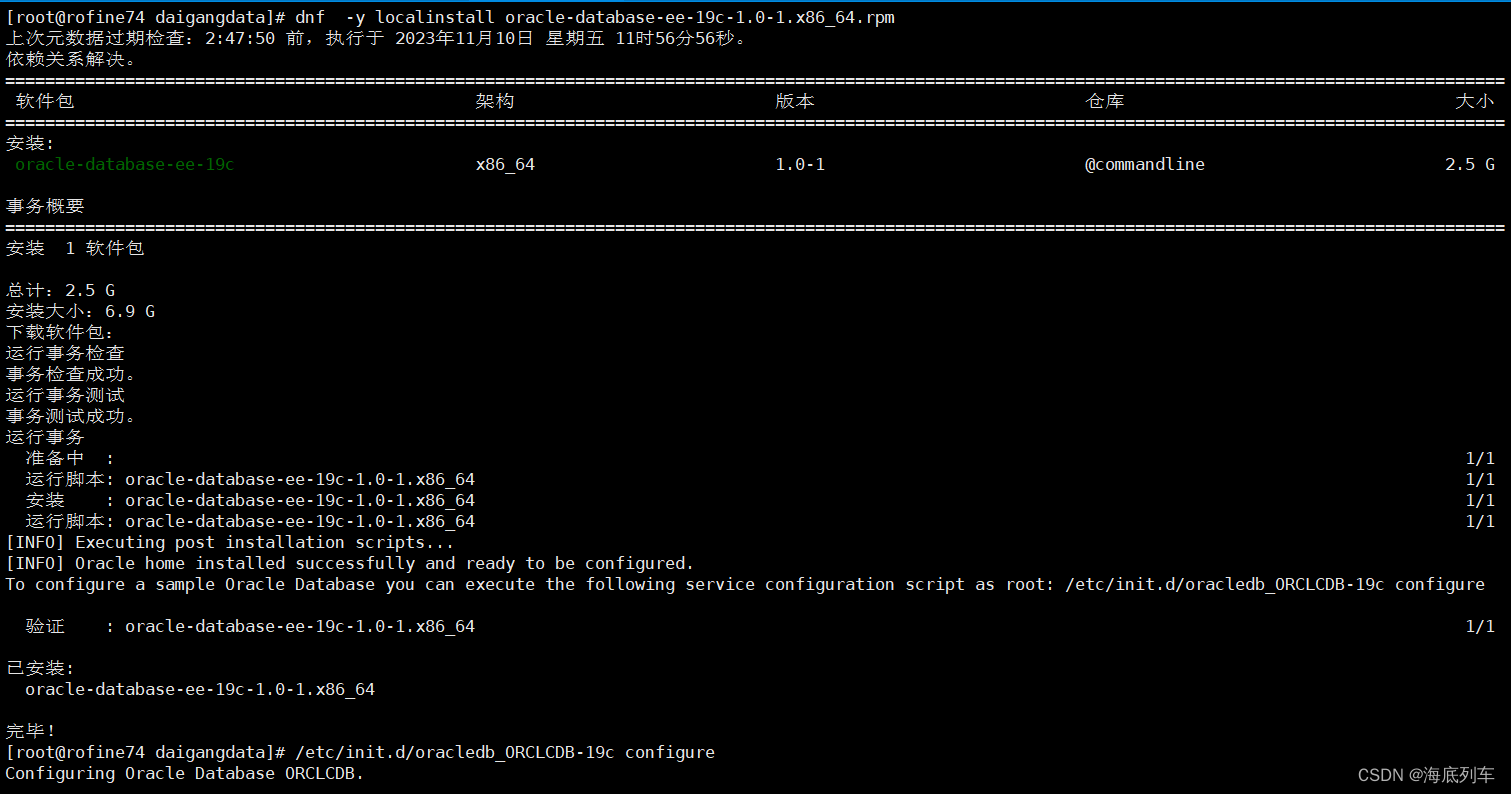The width and height of the screenshot is (1511, 794).
Task: Select the '上次元数据过期检查' line
Action: tap(376, 39)
